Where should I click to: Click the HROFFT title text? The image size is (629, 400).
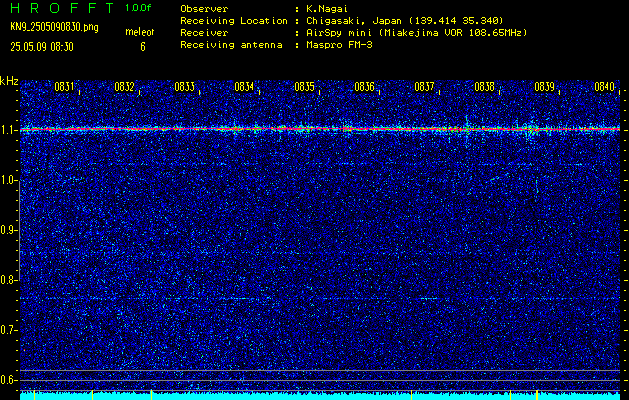tap(62, 8)
